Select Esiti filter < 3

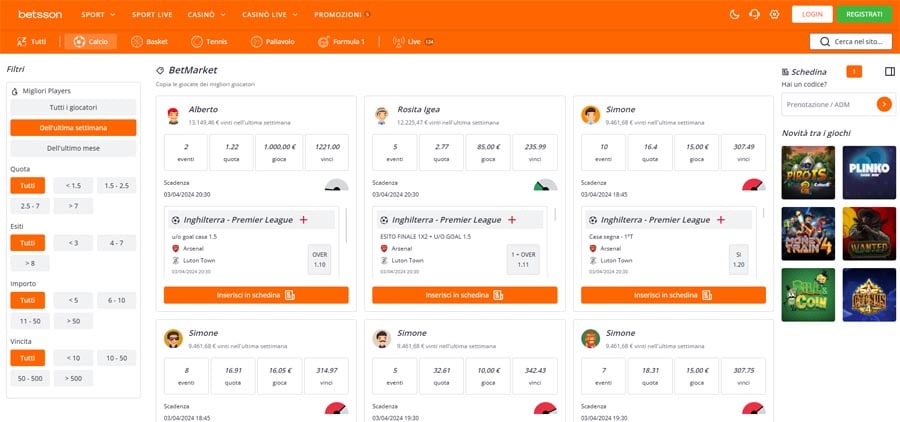73,243
